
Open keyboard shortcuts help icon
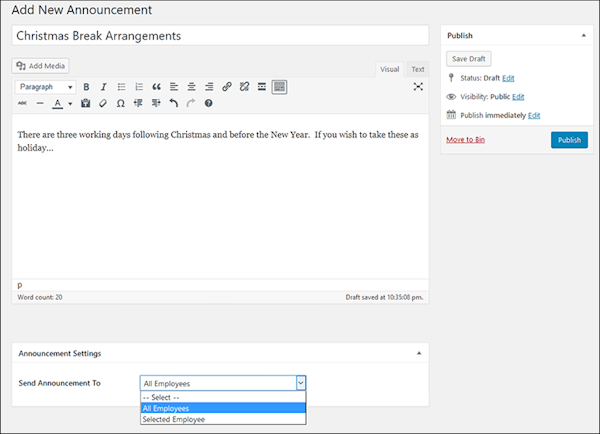(208, 103)
